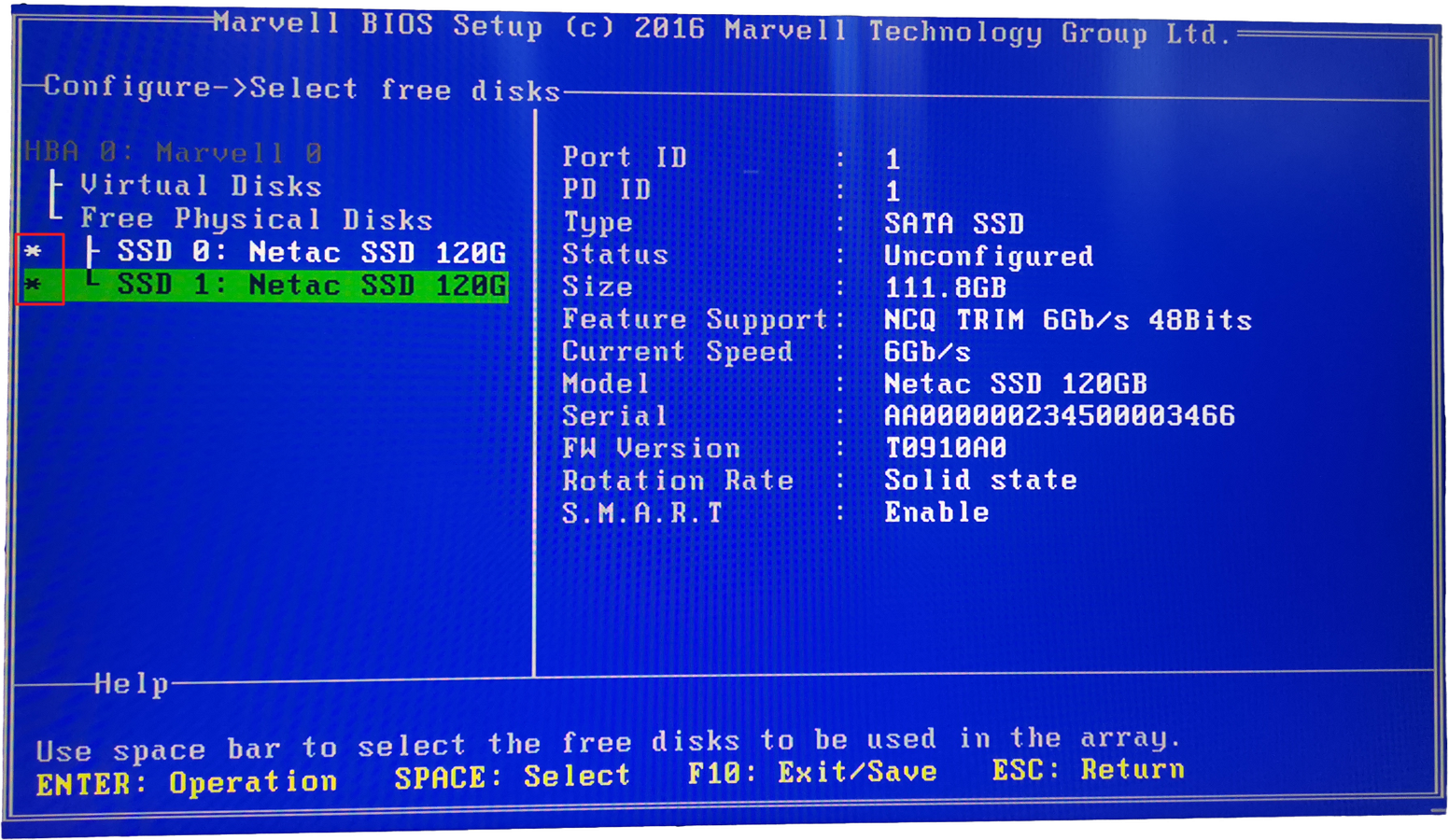Click the Configure->Select free disks breadcrumb
The image size is (1449, 840).
(x=302, y=88)
